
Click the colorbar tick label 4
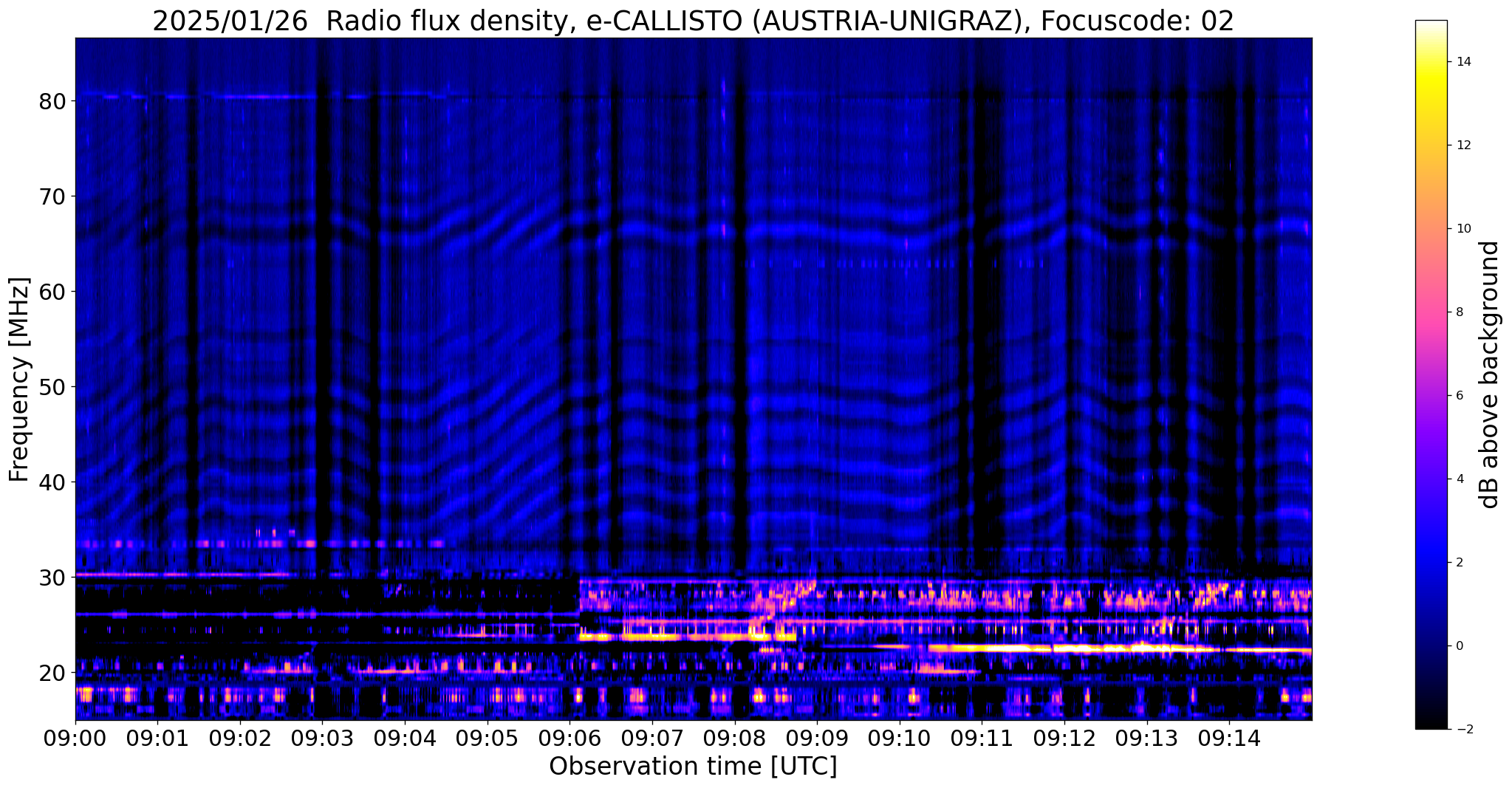click(1460, 479)
